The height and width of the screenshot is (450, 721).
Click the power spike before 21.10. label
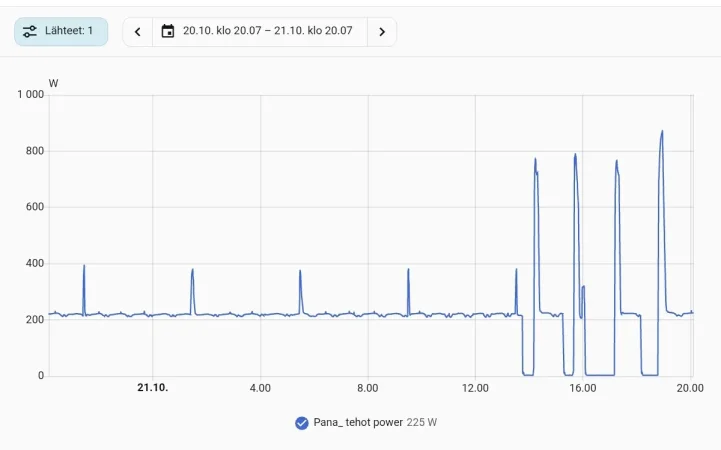pyautogui.click(x=84, y=267)
